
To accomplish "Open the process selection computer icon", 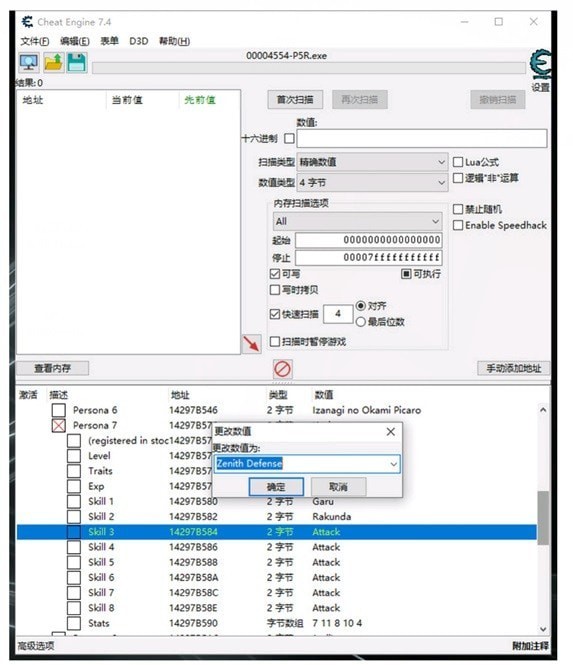I will pyautogui.click(x=29, y=63).
